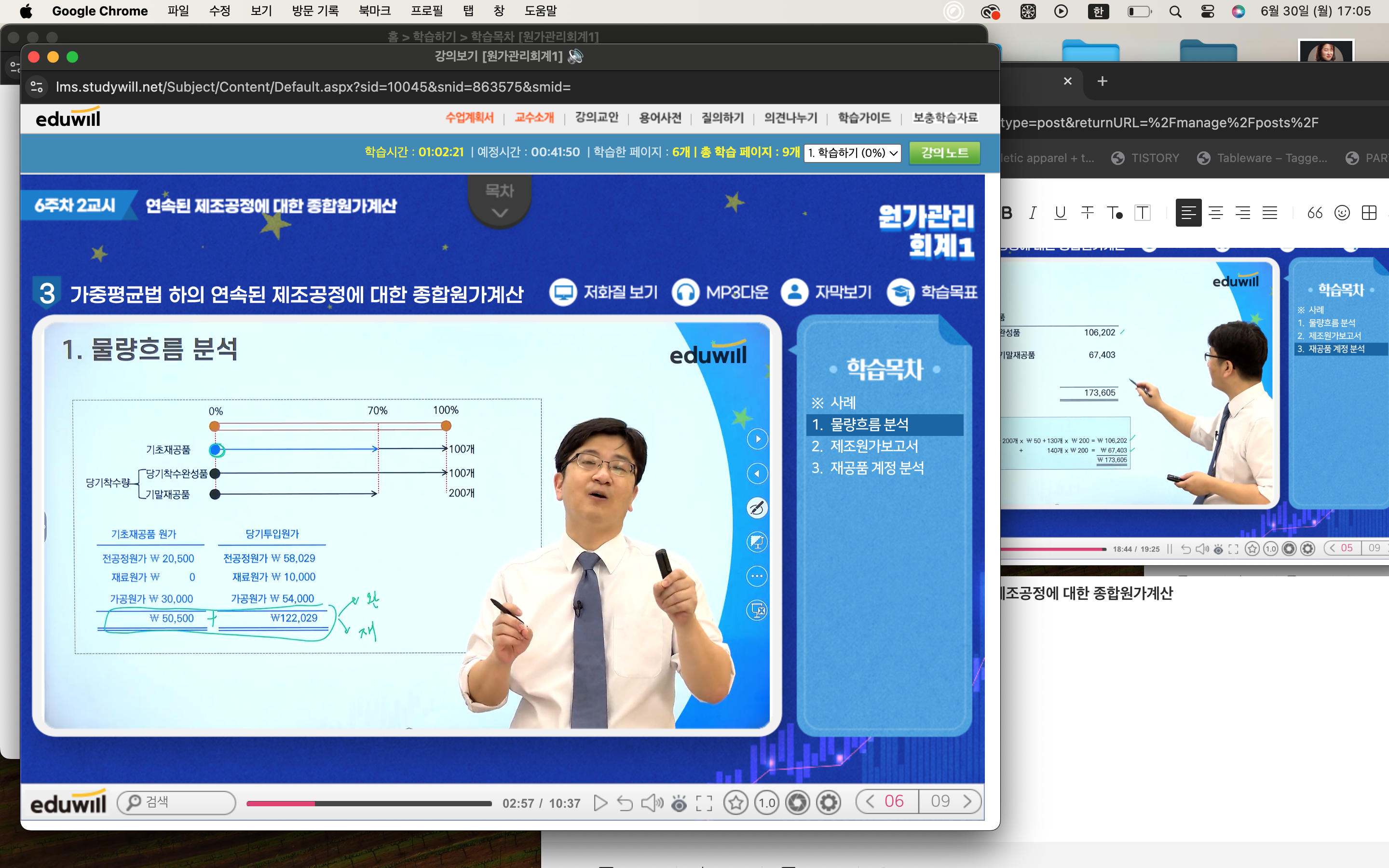Screen dimensions: 1389x868
Task: Bookmark with the star icon
Action: click(736, 802)
